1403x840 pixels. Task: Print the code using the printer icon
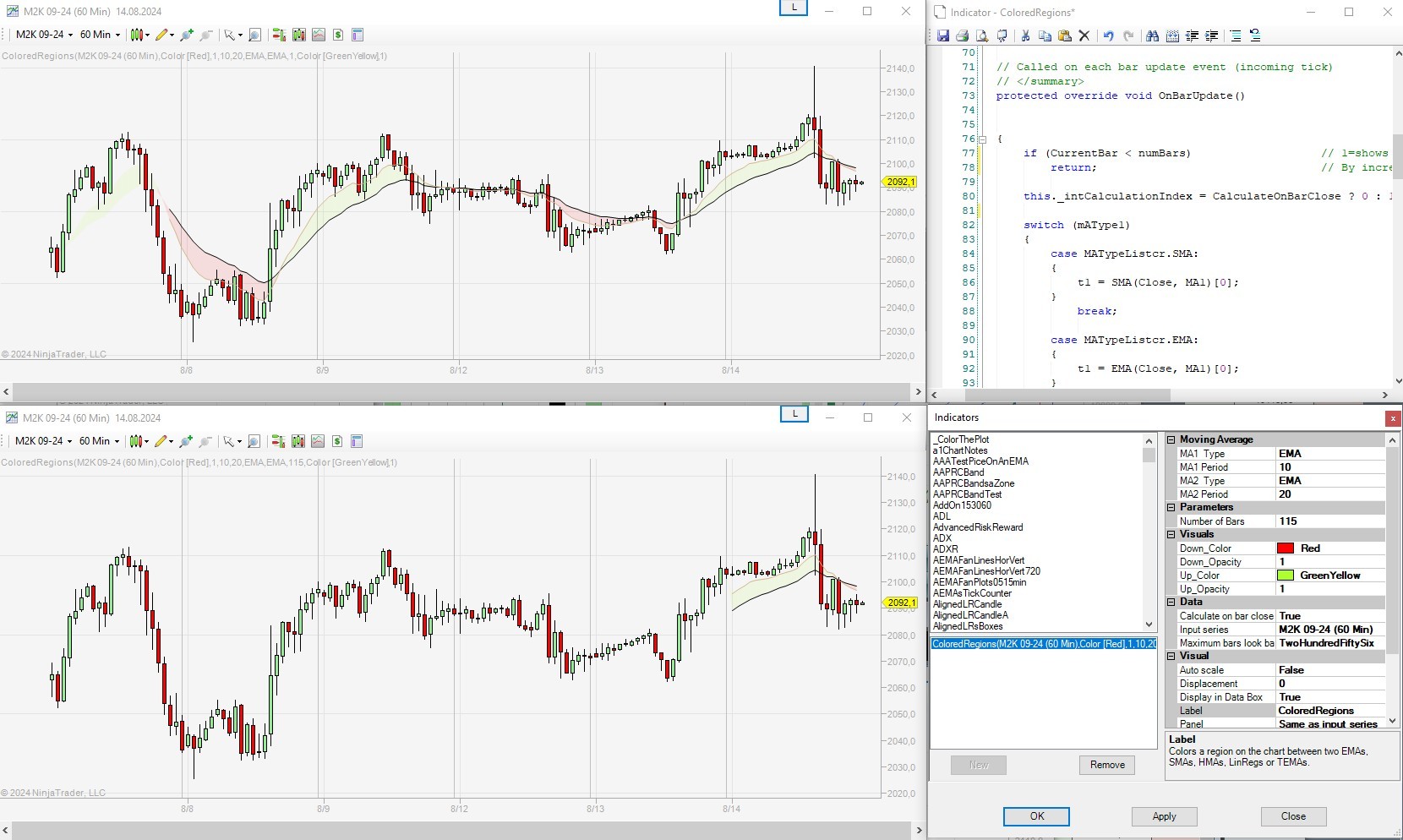[x=962, y=35]
